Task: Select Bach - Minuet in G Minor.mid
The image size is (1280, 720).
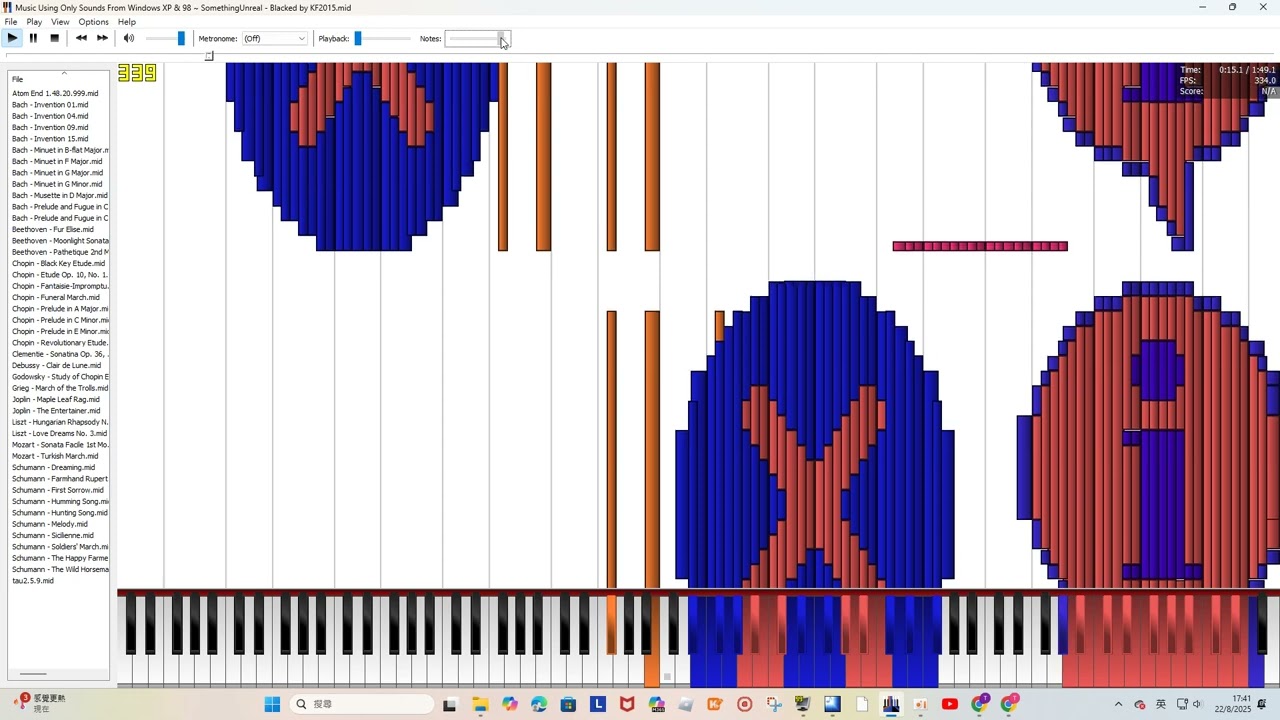Action: [57, 184]
